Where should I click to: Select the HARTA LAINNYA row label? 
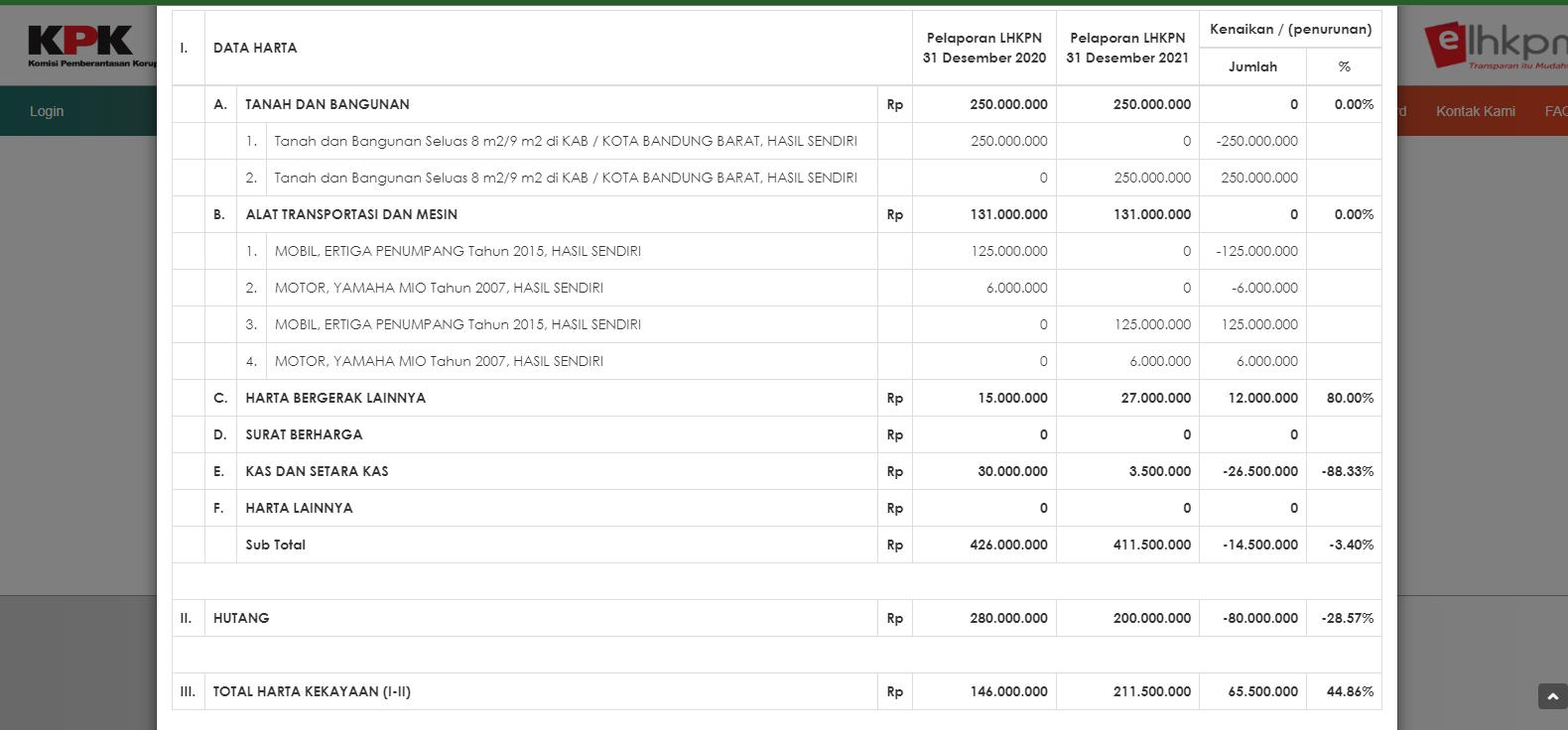(299, 508)
